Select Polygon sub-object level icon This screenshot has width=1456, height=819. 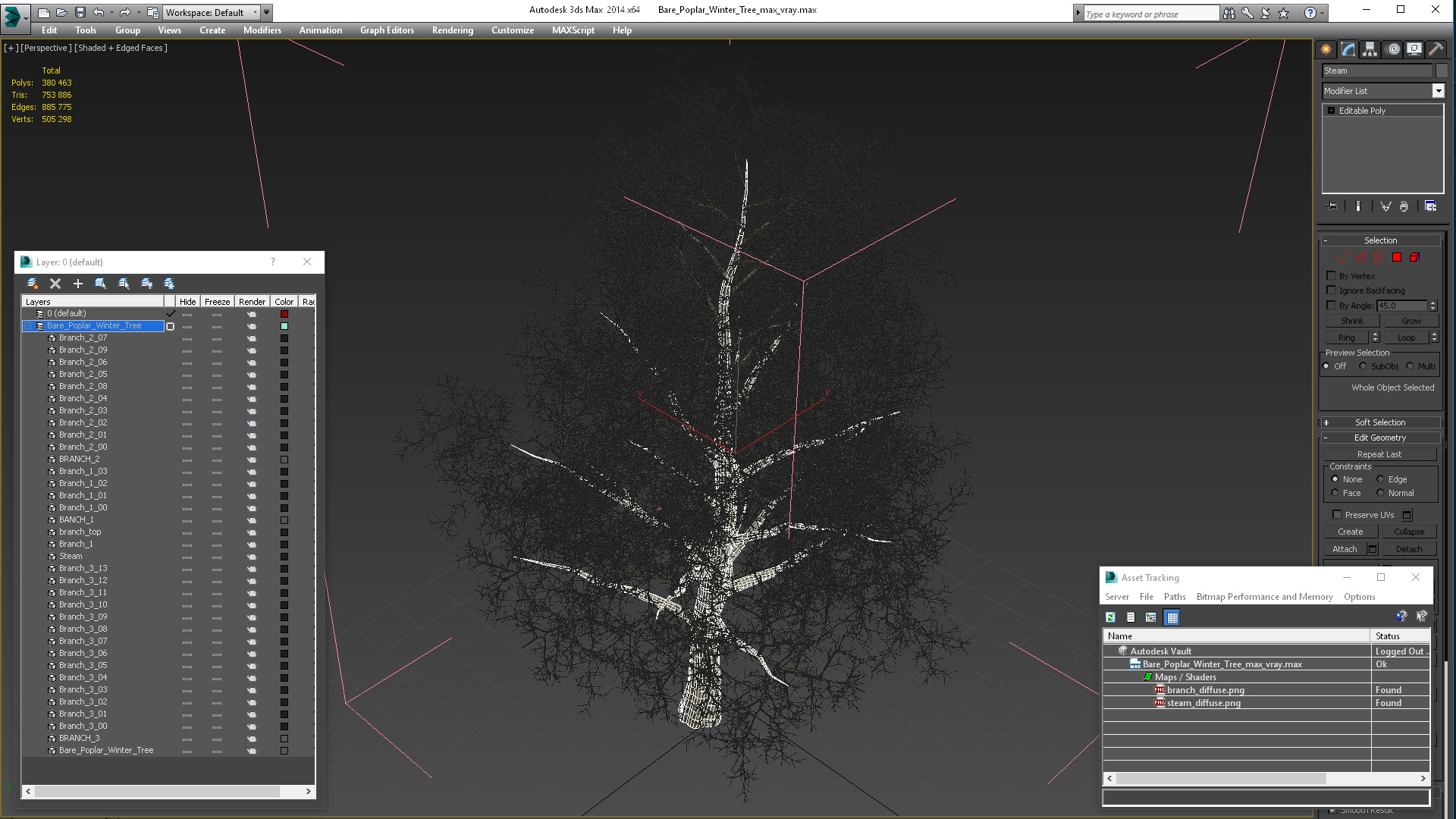[1397, 258]
